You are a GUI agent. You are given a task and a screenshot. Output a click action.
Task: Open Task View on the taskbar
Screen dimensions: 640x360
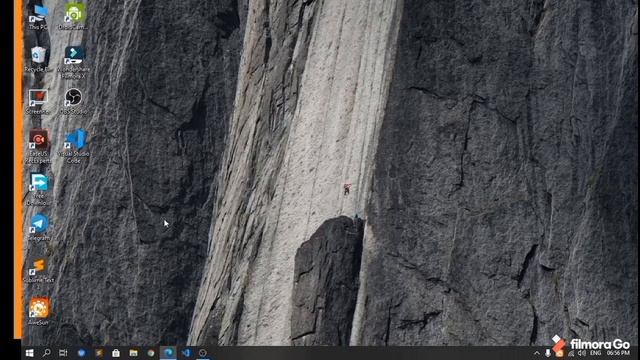pyautogui.click(x=63, y=353)
